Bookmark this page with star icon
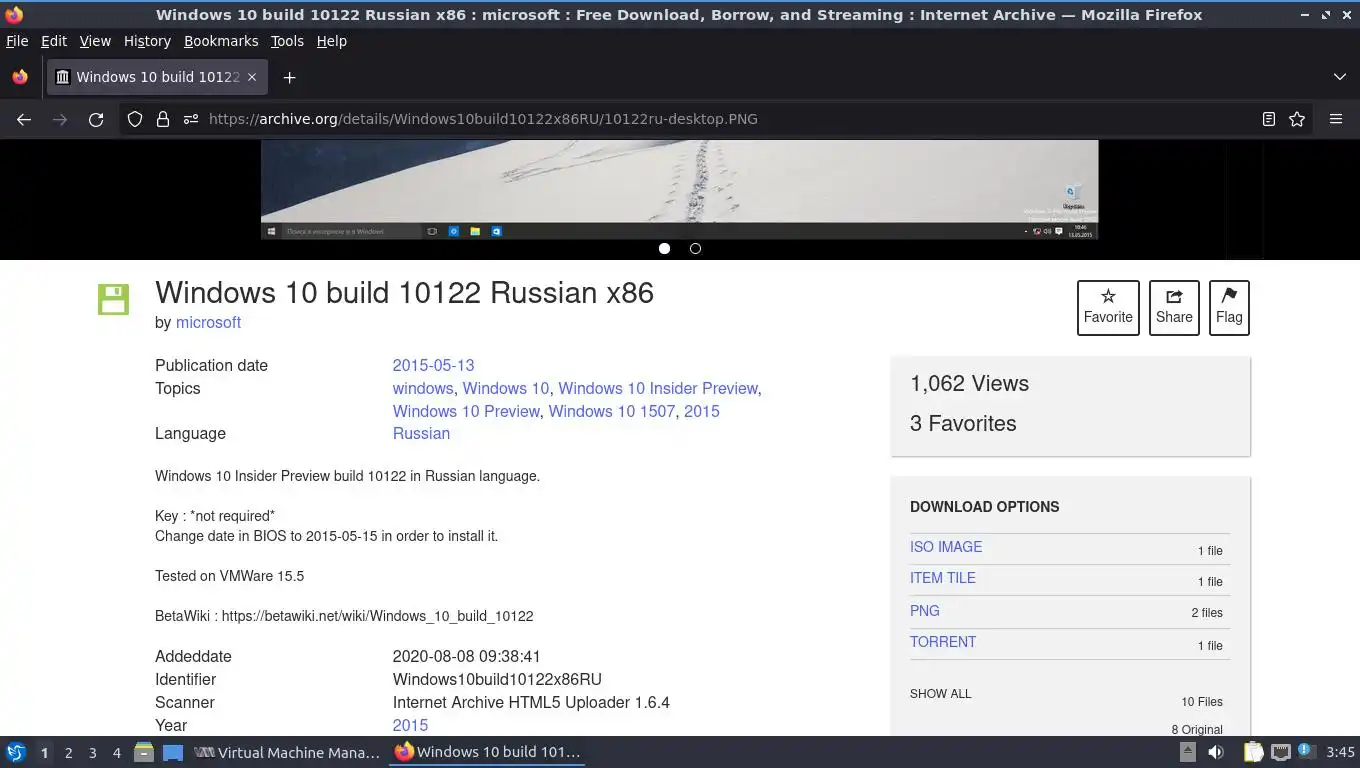The height and width of the screenshot is (768, 1360). click(x=1297, y=119)
